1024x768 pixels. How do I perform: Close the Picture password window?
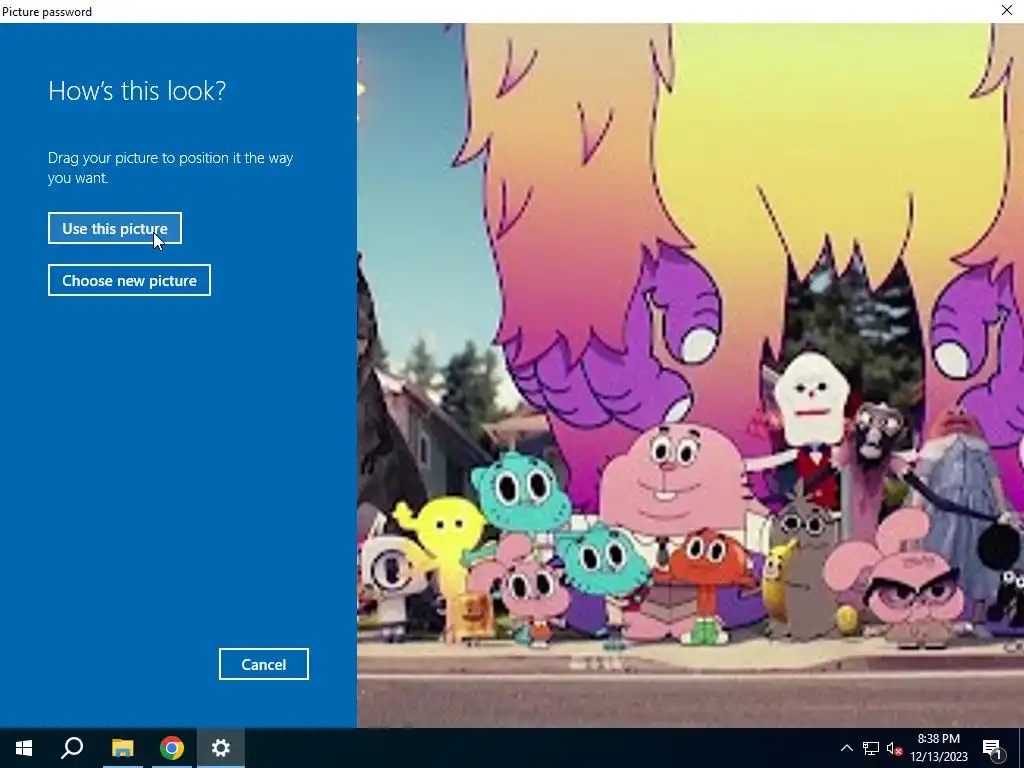1006,10
